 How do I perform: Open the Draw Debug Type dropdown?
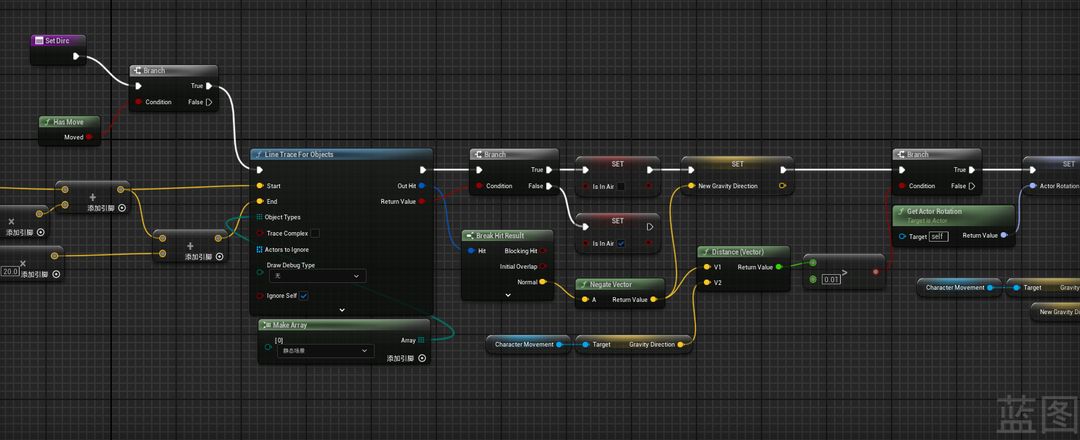tap(317, 276)
